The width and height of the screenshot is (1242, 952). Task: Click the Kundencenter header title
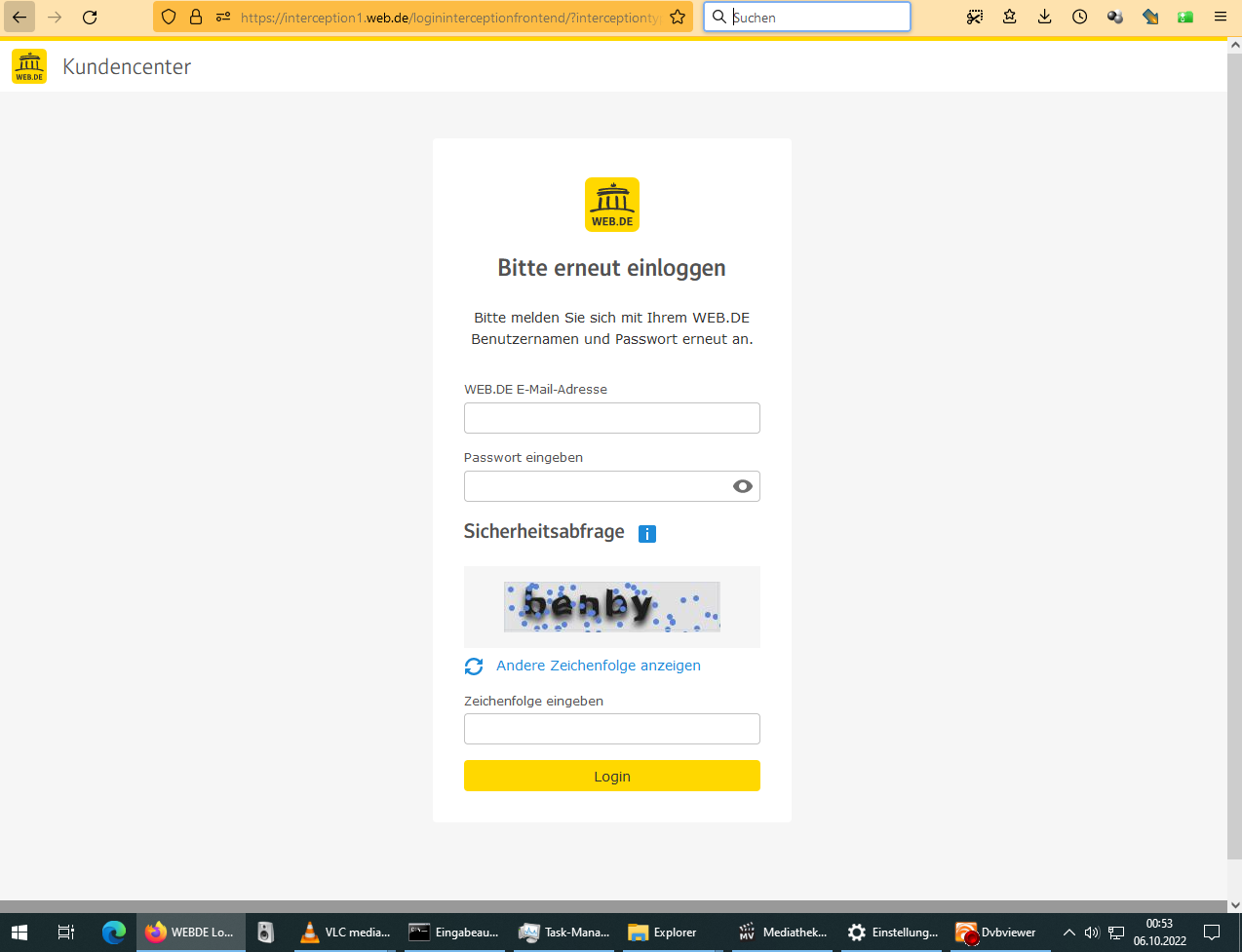tap(127, 66)
